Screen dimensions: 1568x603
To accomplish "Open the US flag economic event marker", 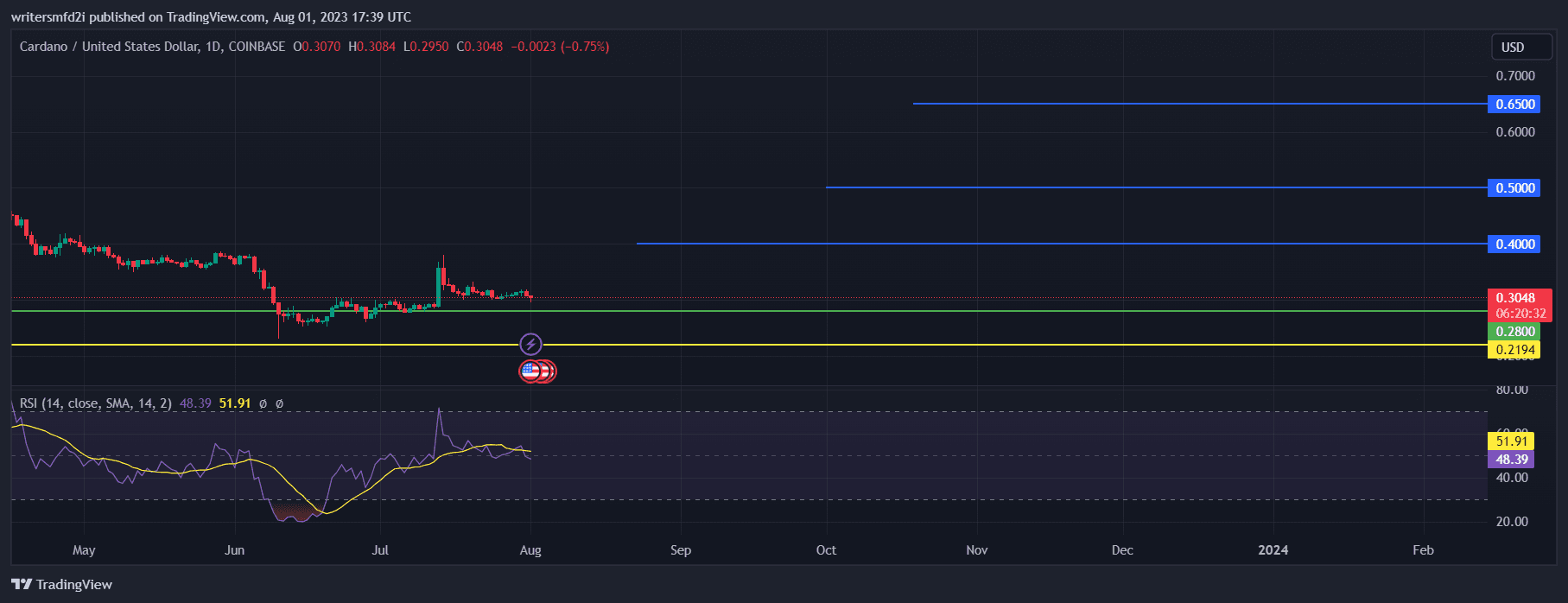I will (530, 371).
